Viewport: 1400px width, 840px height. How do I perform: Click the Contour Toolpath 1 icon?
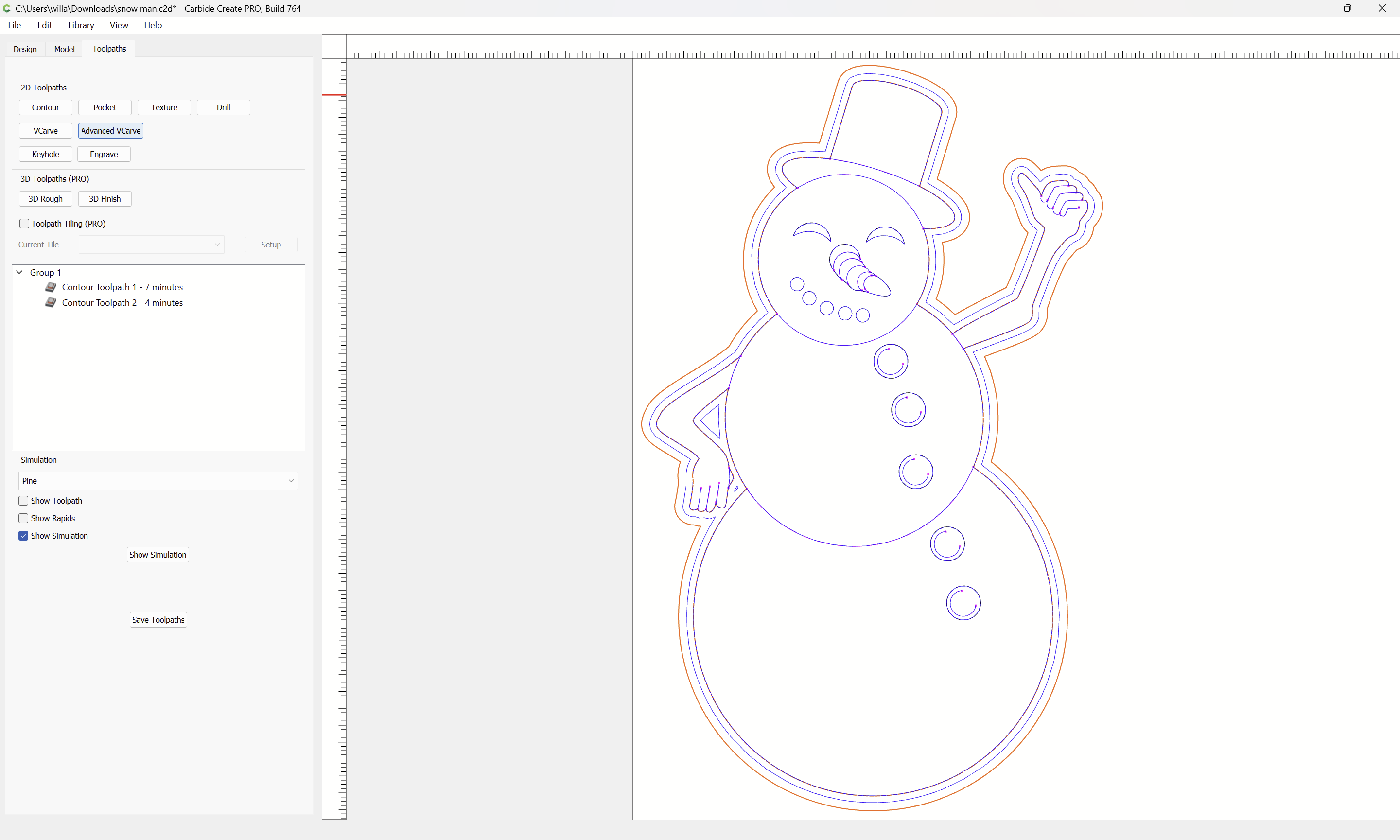51,287
